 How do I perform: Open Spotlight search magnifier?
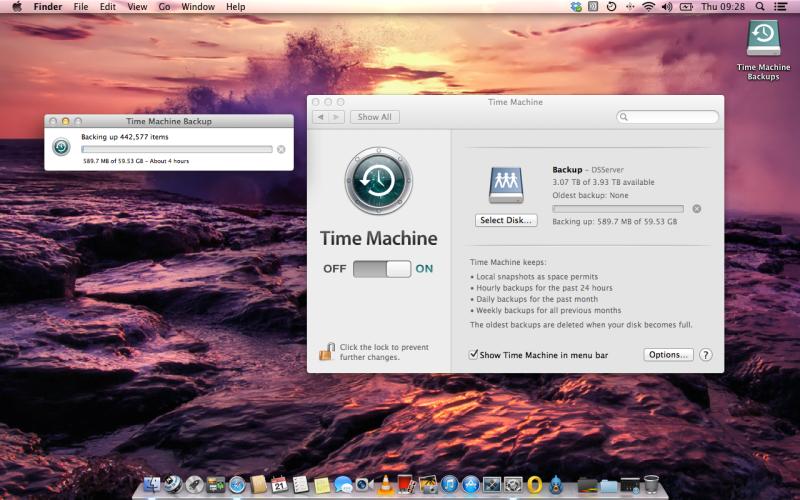760,7
